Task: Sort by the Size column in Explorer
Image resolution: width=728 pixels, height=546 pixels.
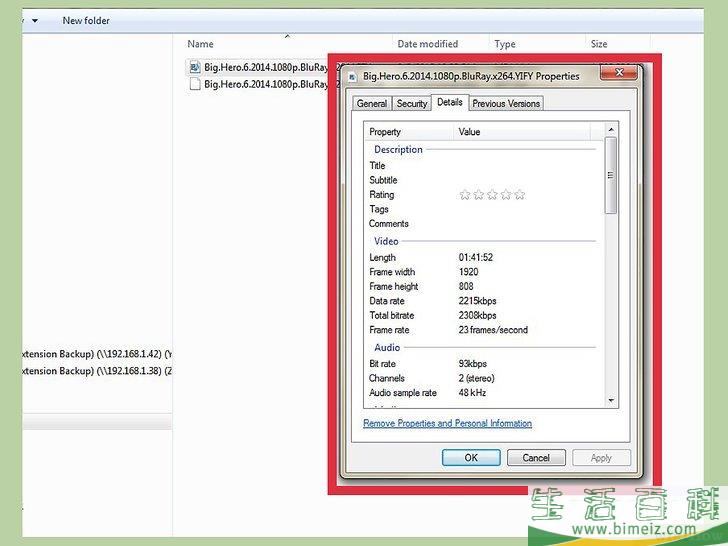Action: coord(599,44)
